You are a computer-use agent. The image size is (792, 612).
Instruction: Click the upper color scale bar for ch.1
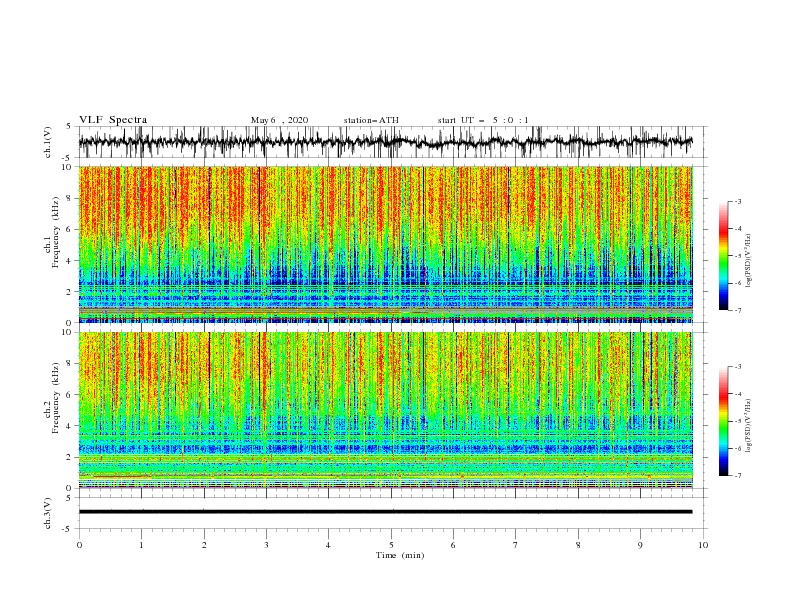(x=723, y=256)
